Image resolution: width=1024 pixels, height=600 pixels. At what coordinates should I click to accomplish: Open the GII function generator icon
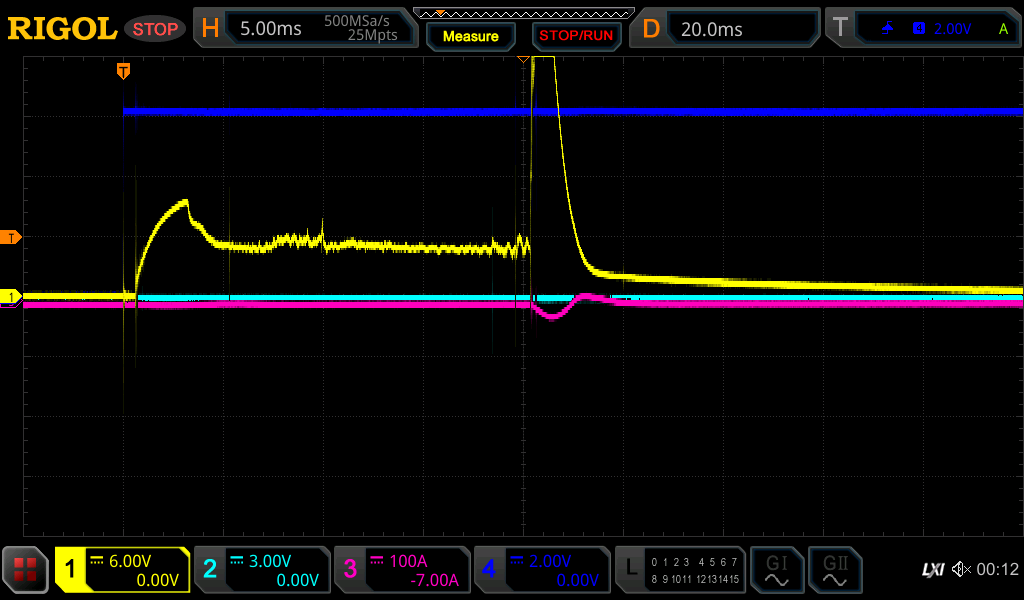pos(835,570)
